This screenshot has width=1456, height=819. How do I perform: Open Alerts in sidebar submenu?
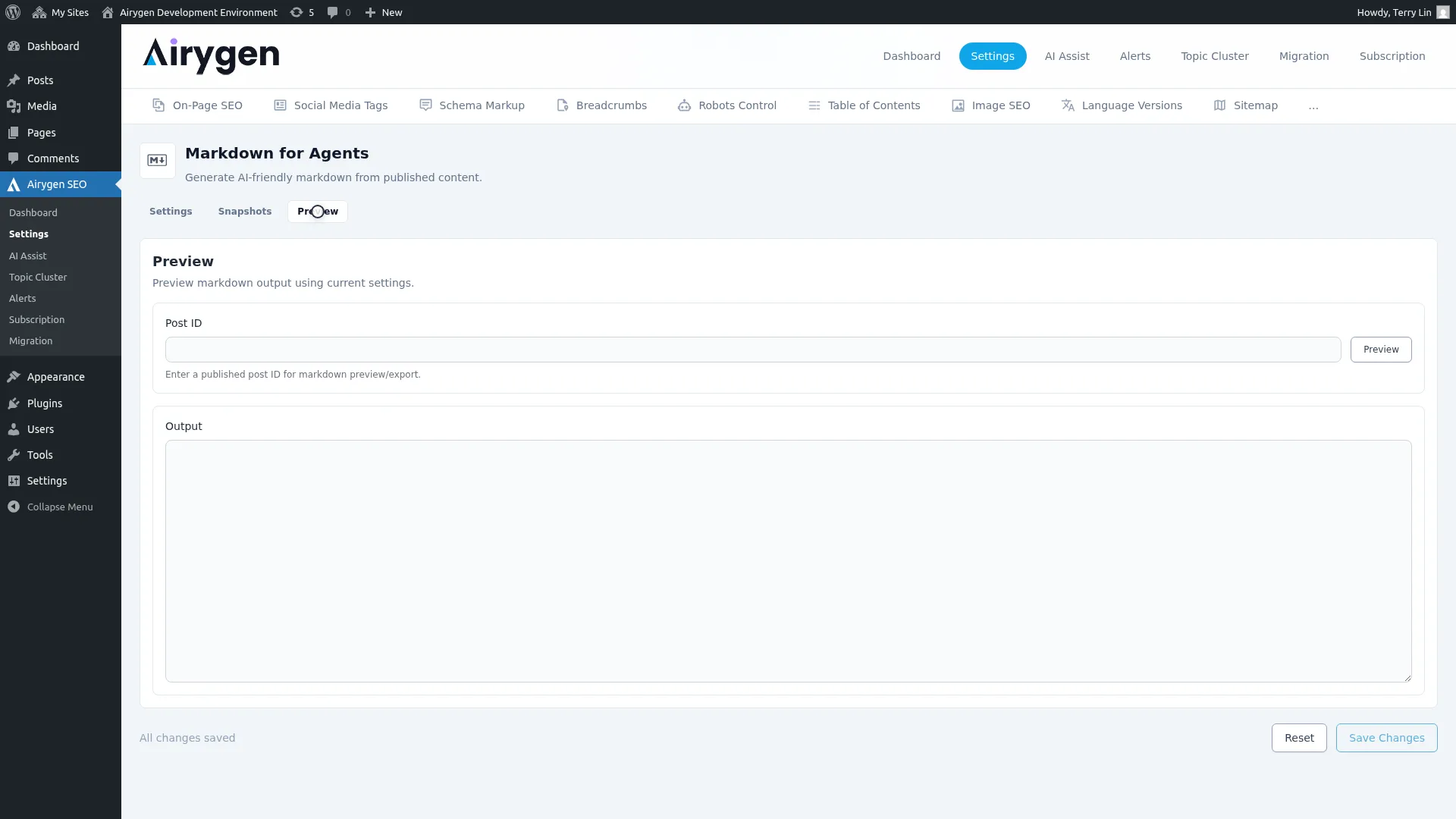tap(23, 299)
